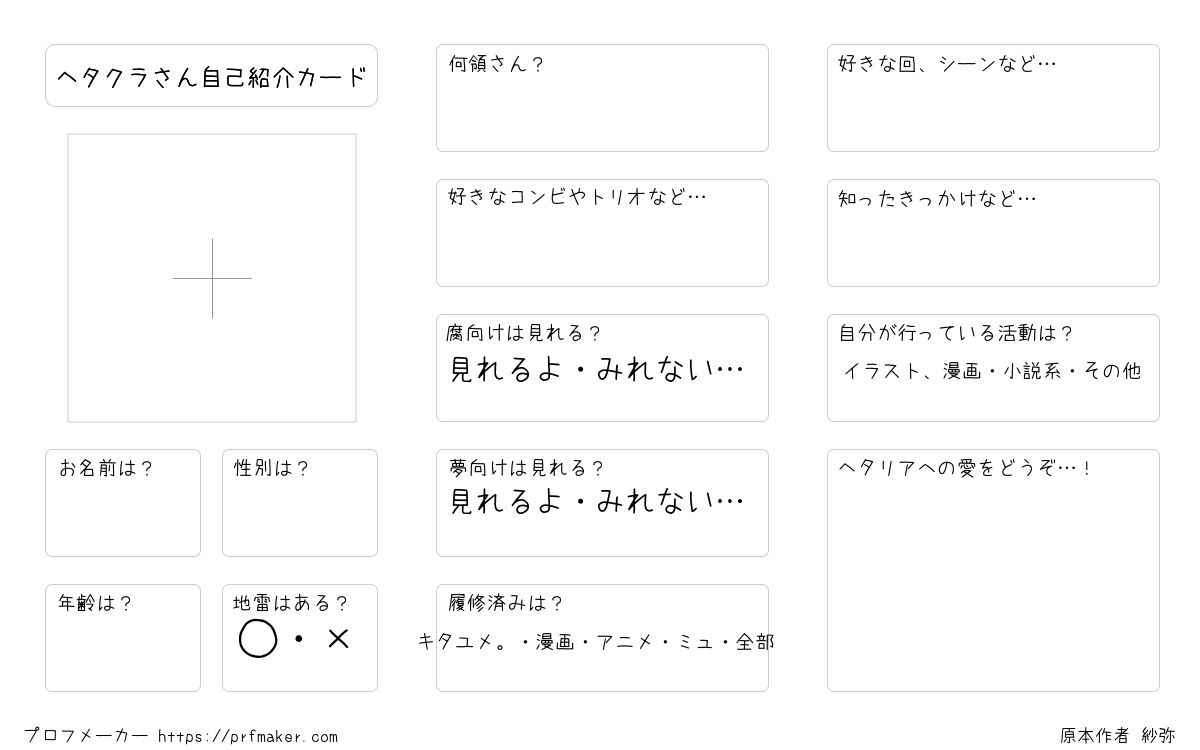Click the ヘタクラさん自己紹介カード title

point(211,76)
